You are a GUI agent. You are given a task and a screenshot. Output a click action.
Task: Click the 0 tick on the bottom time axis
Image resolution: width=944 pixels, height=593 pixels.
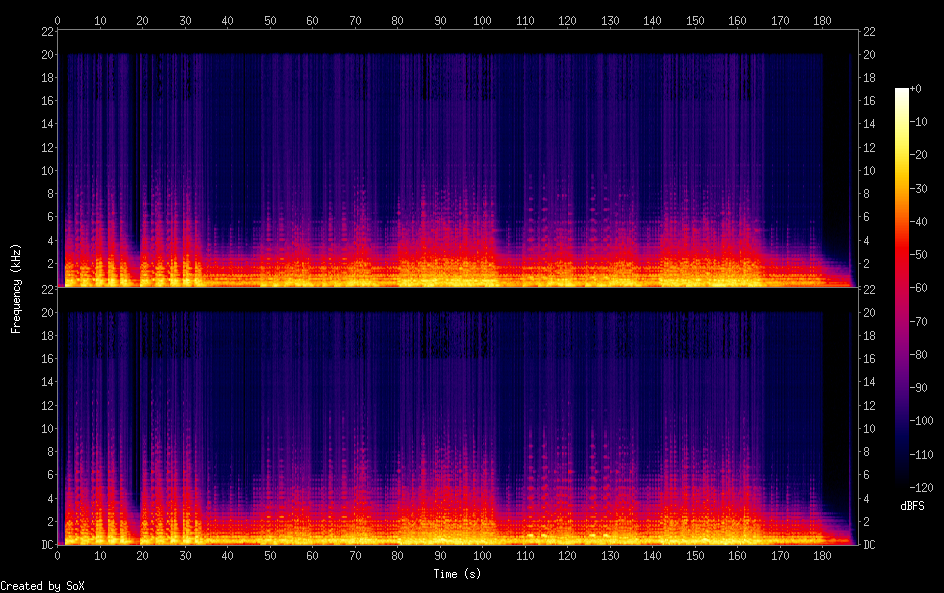(58, 557)
